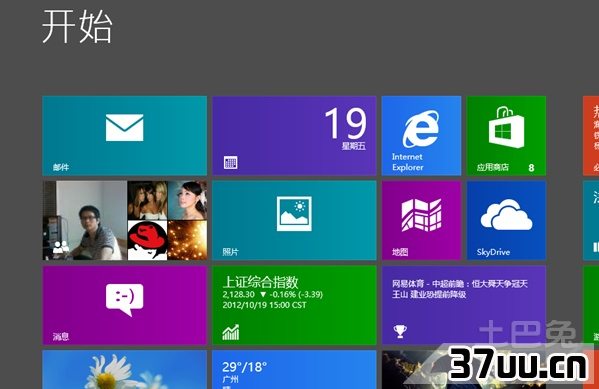Click the 开始 Start heading

[x=77, y=27]
